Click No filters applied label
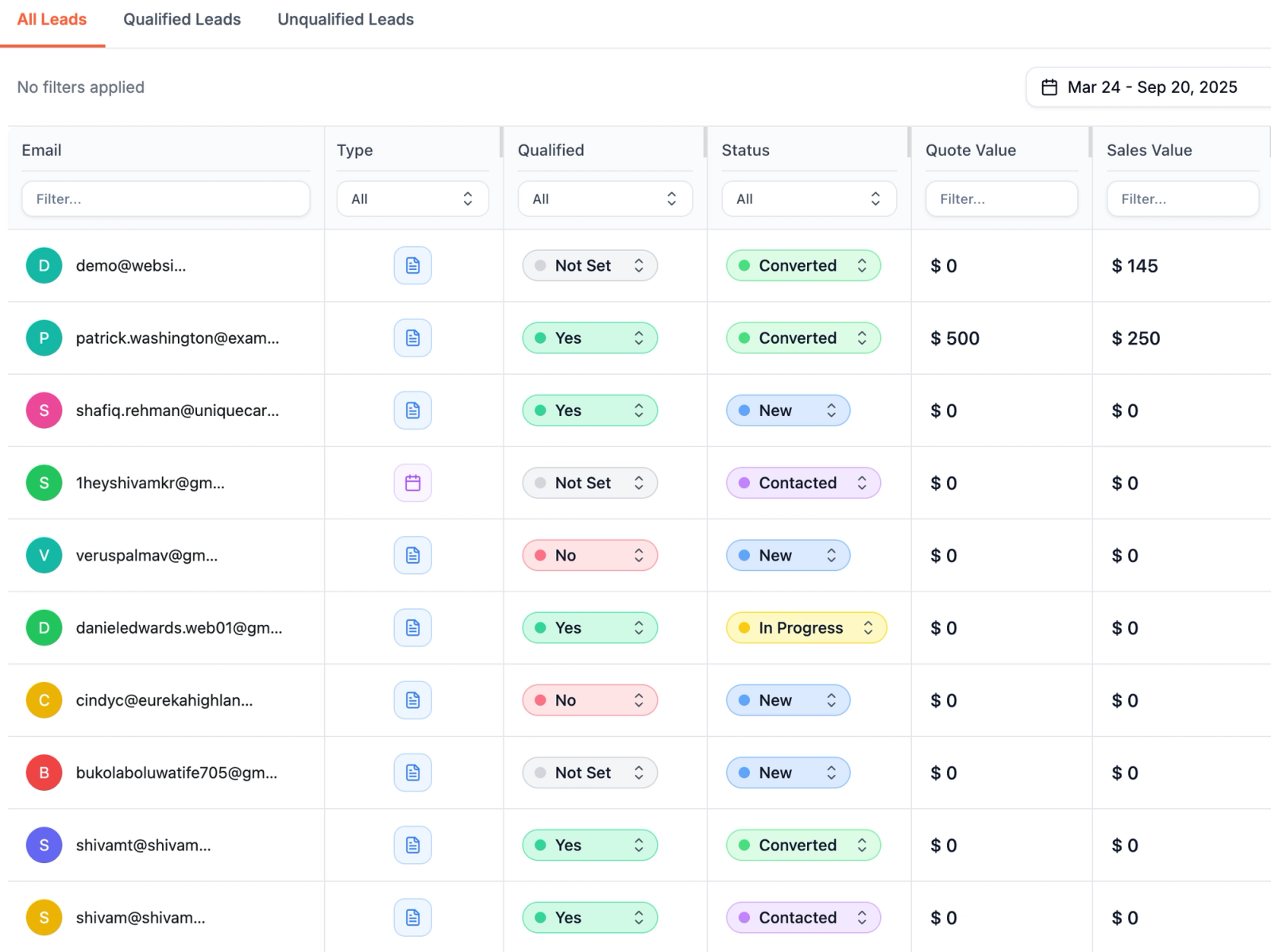 click(x=81, y=87)
